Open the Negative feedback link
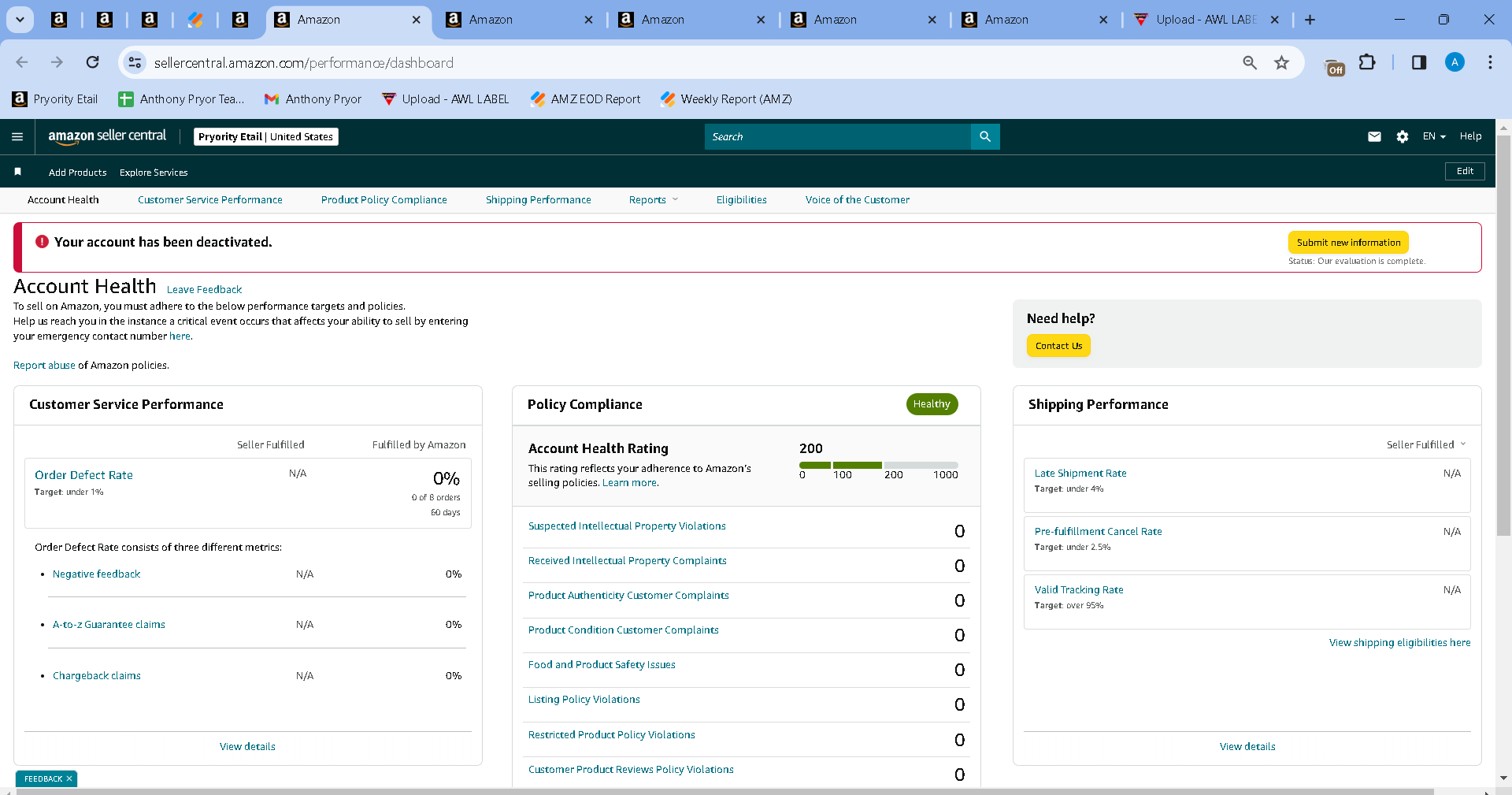Image resolution: width=1512 pixels, height=795 pixels. [x=96, y=574]
